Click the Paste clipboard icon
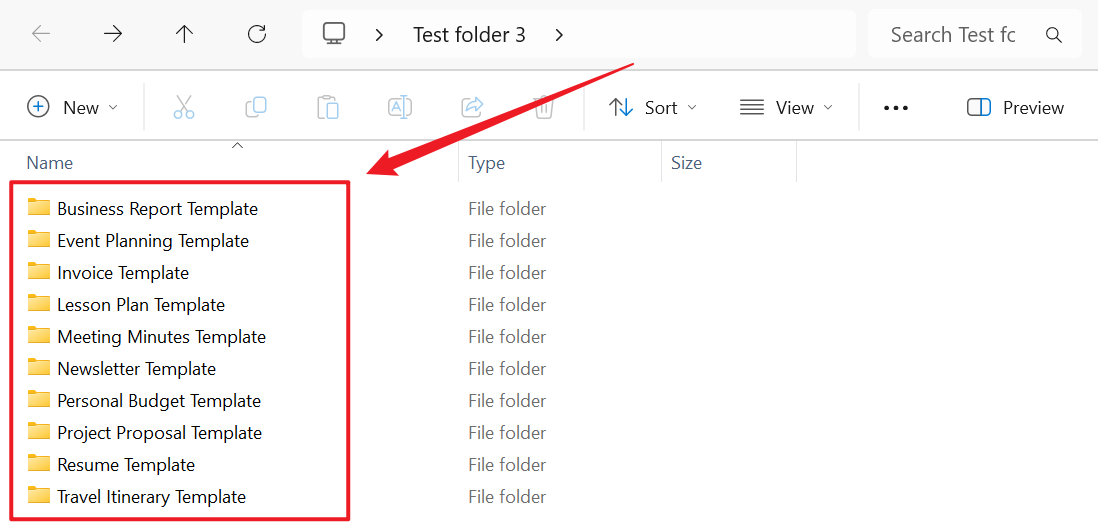Screen dimensions: 1098x529 click(x=328, y=108)
